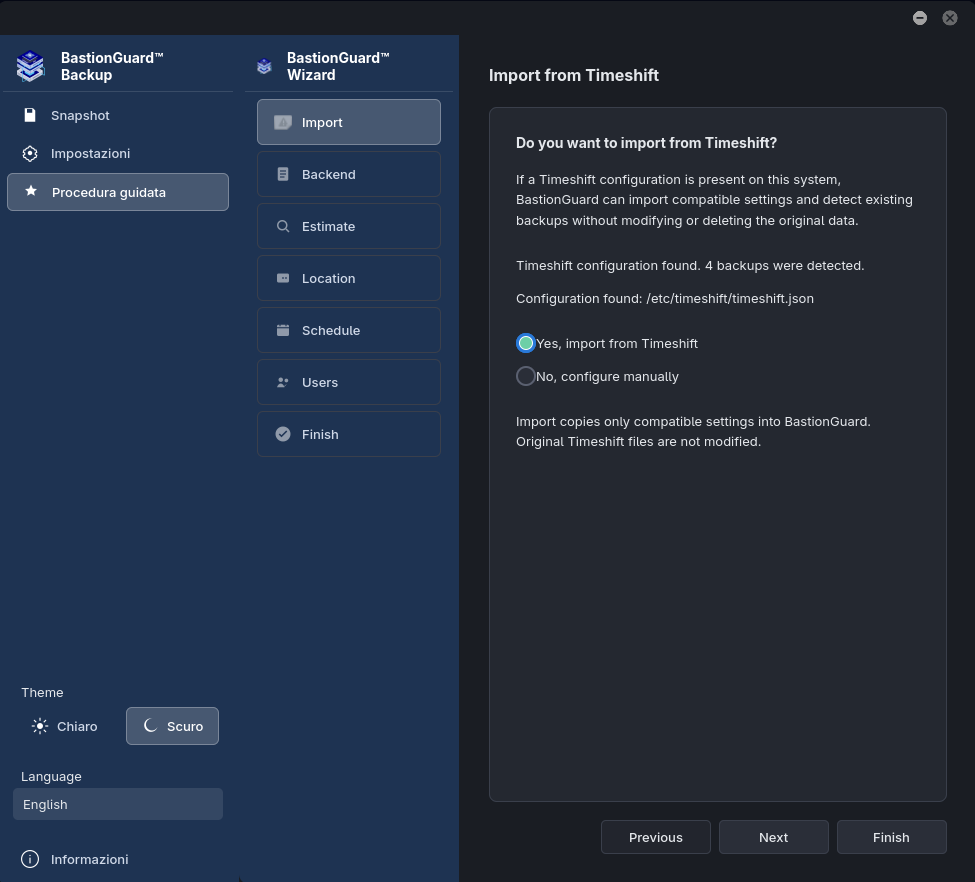Image resolution: width=975 pixels, height=882 pixels.
Task: Click the BastionGuard Backup logo icon
Action: [x=30, y=66]
